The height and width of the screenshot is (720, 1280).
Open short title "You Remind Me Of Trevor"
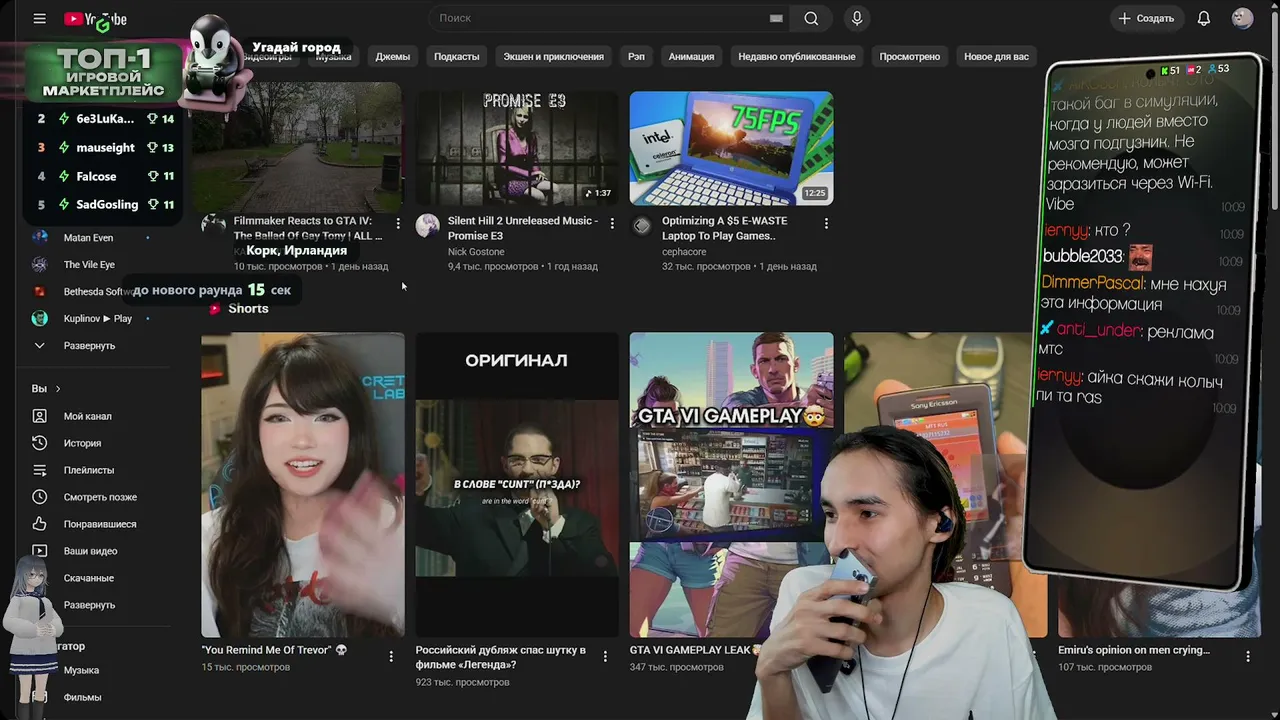(x=275, y=650)
